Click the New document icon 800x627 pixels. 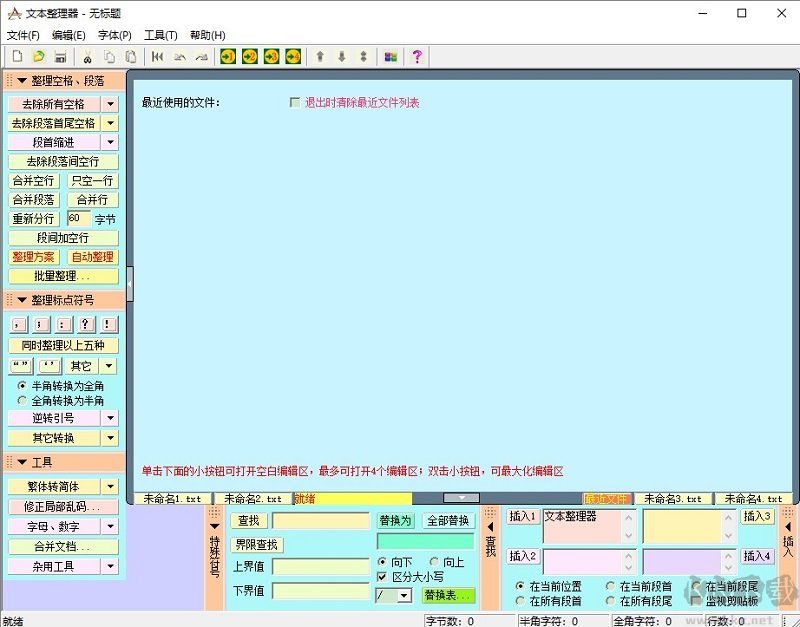pyautogui.click(x=16, y=57)
